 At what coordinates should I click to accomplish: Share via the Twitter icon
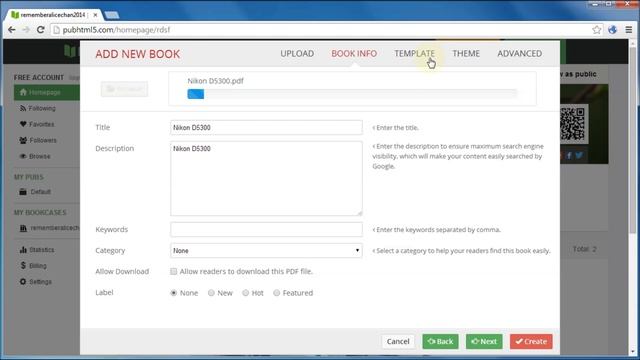[579, 155]
